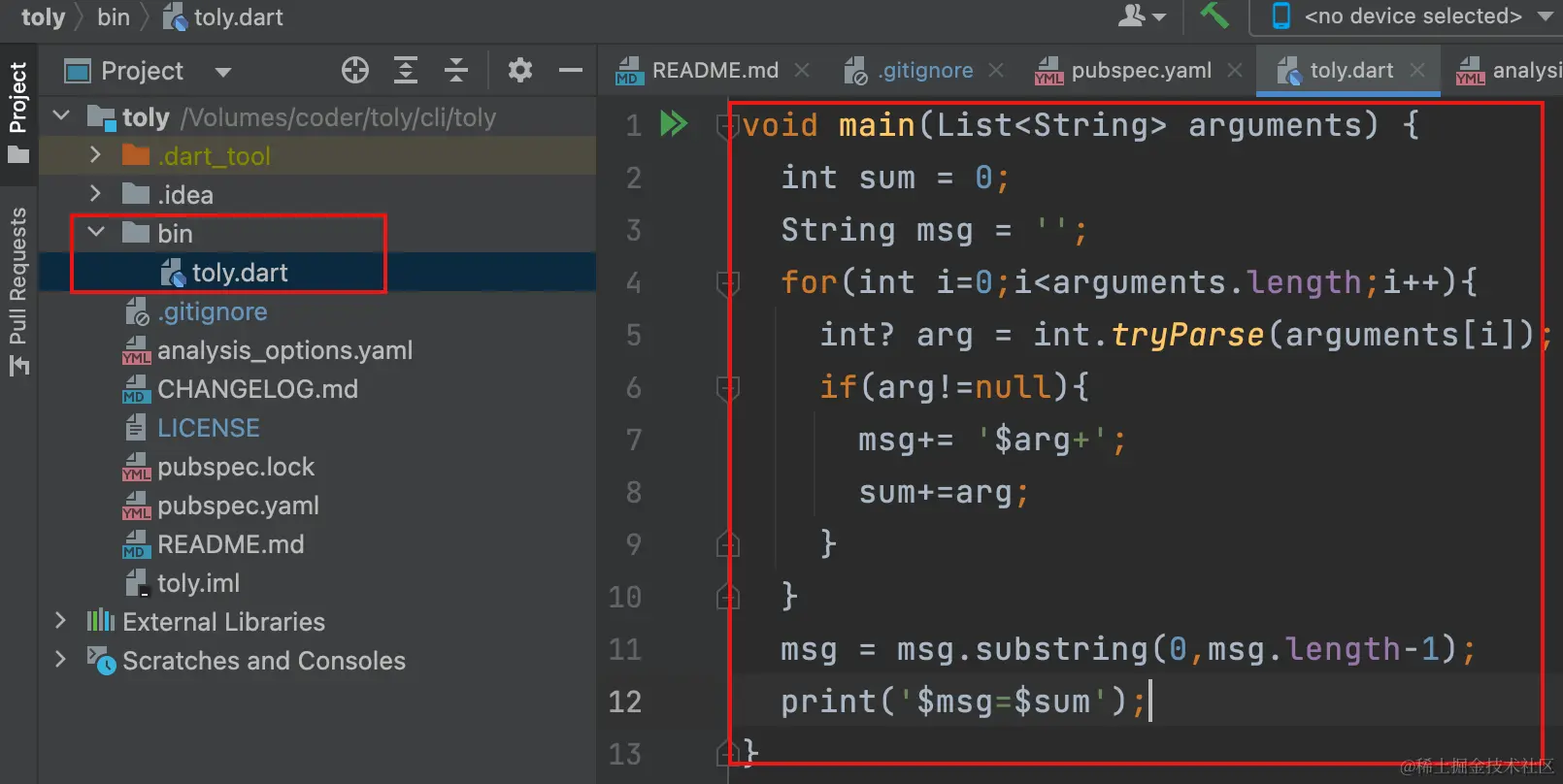This screenshot has width=1563, height=784.
Task: Open the Project panel settings gear
Action: click(x=520, y=70)
